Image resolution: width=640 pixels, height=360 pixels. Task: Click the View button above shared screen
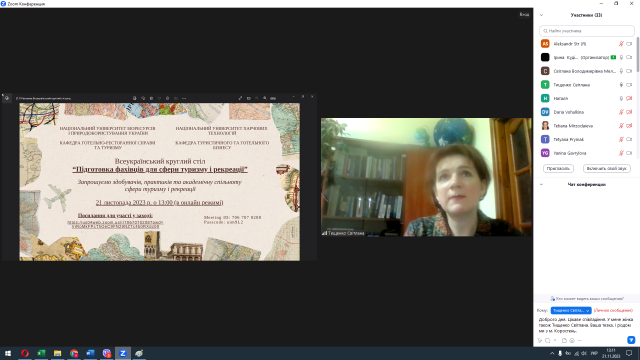[524, 15]
